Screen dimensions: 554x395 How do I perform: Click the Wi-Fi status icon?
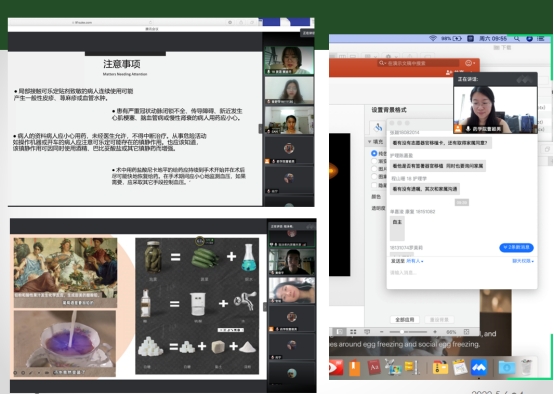[x=432, y=38]
